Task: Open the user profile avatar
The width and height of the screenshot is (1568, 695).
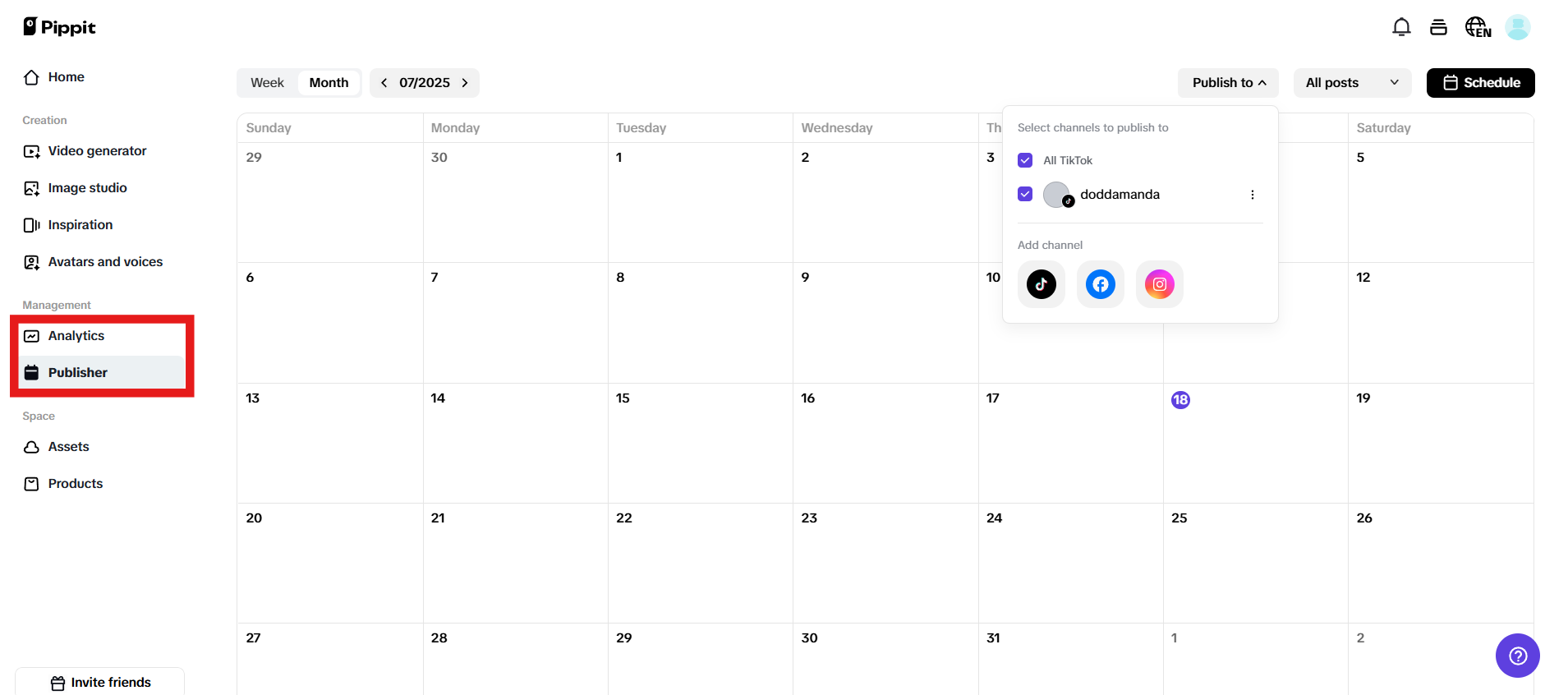Action: point(1517,27)
